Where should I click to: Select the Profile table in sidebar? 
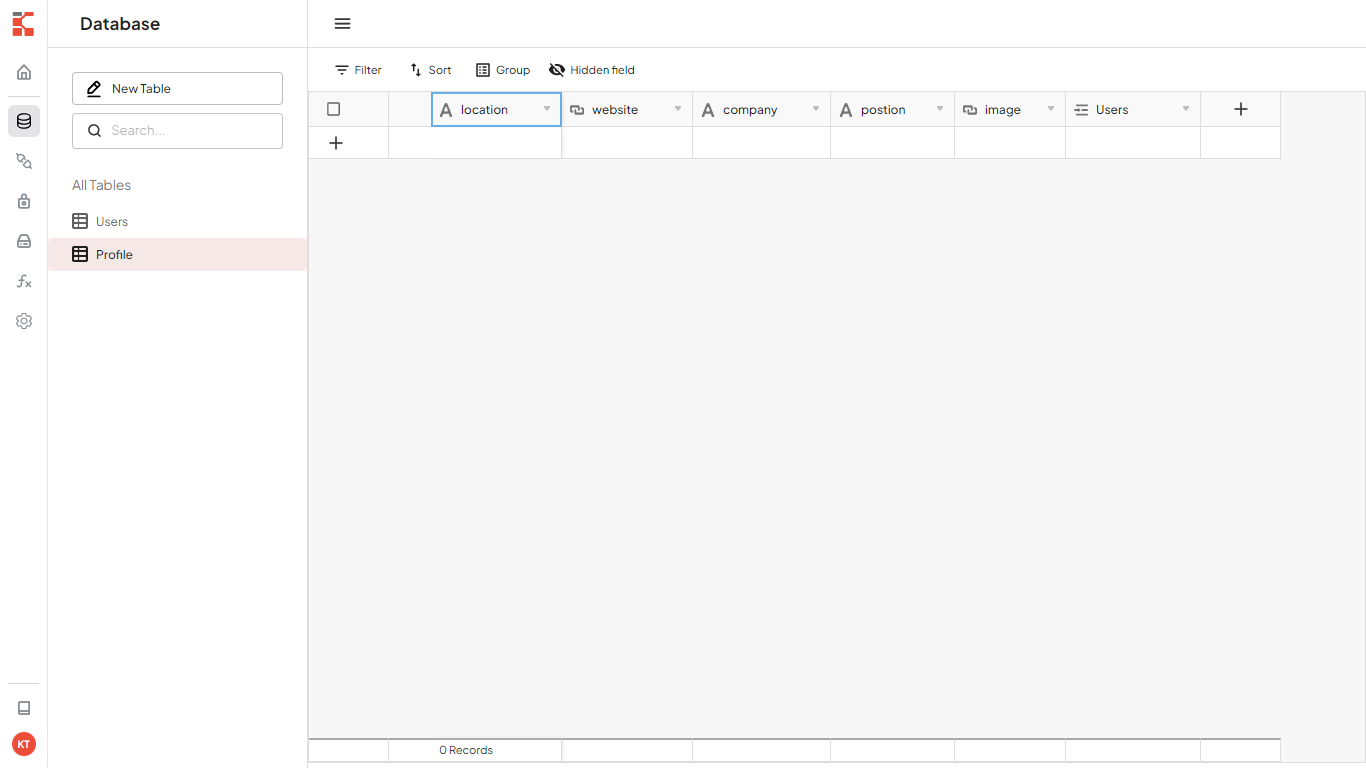[x=114, y=255]
